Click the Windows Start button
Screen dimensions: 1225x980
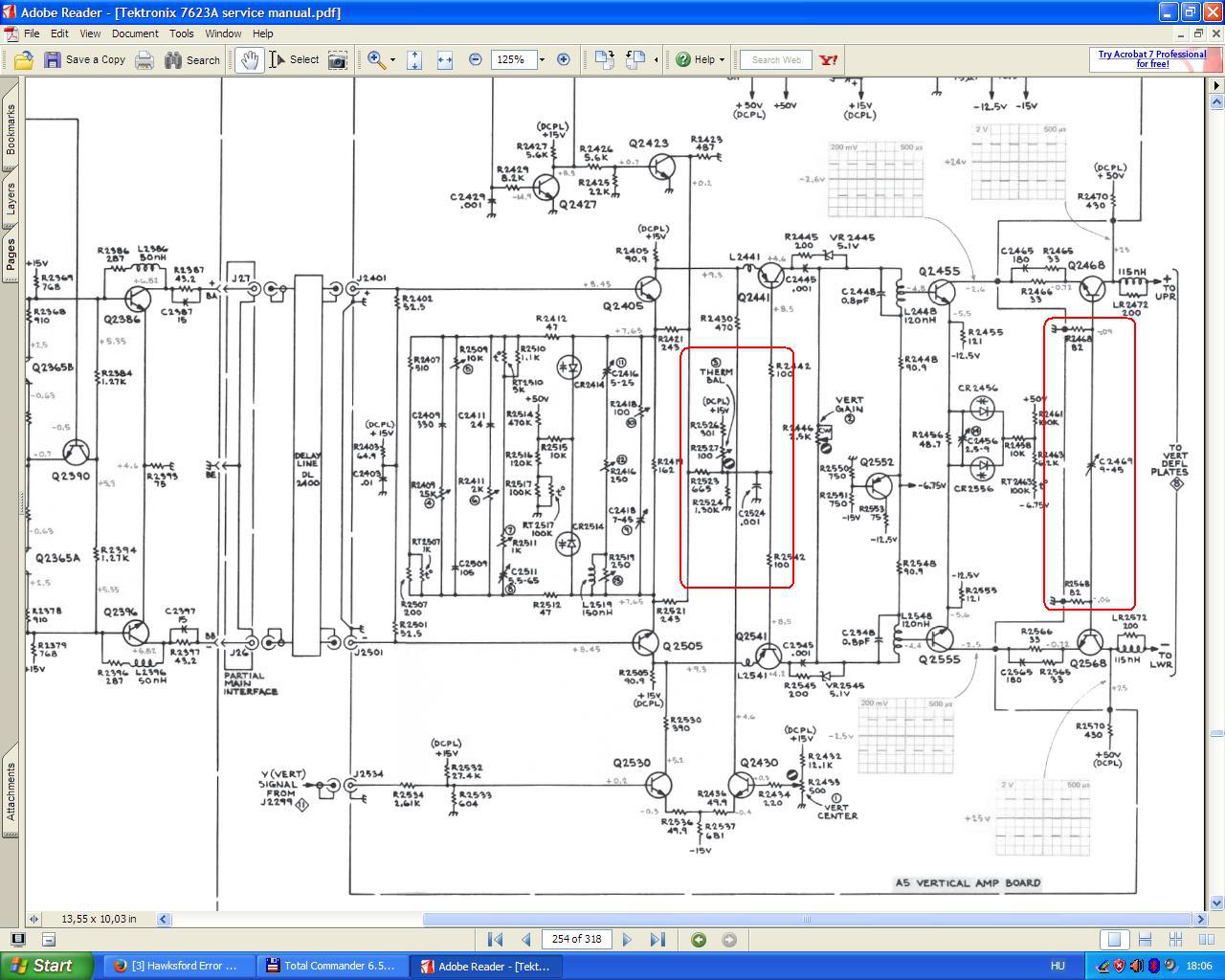pyautogui.click(x=47, y=966)
